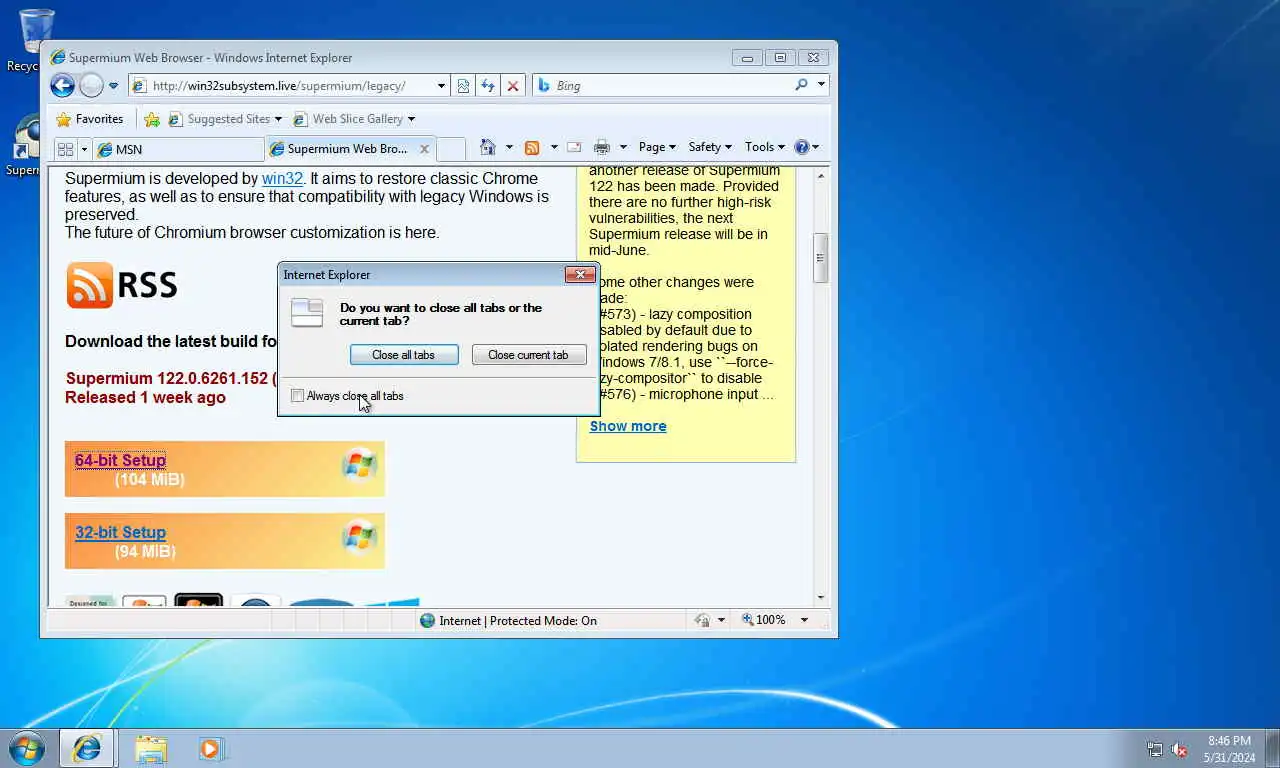Expand the zoom level dropdown arrow
The width and height of the screenshot is (1280, 768).
pyautogui.click(x=803, y=620)
